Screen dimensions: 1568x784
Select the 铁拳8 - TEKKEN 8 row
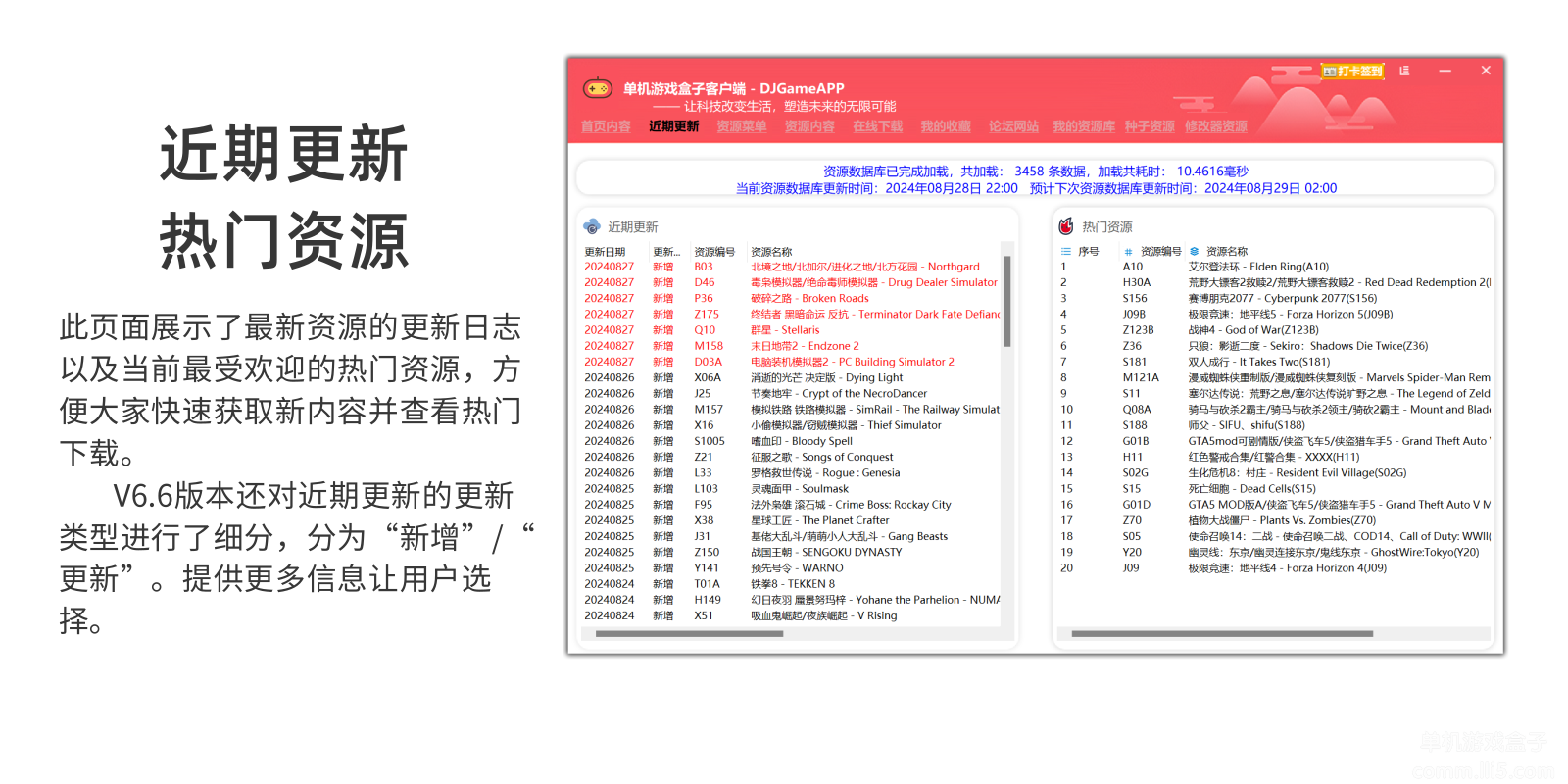(x=792, y=583)
